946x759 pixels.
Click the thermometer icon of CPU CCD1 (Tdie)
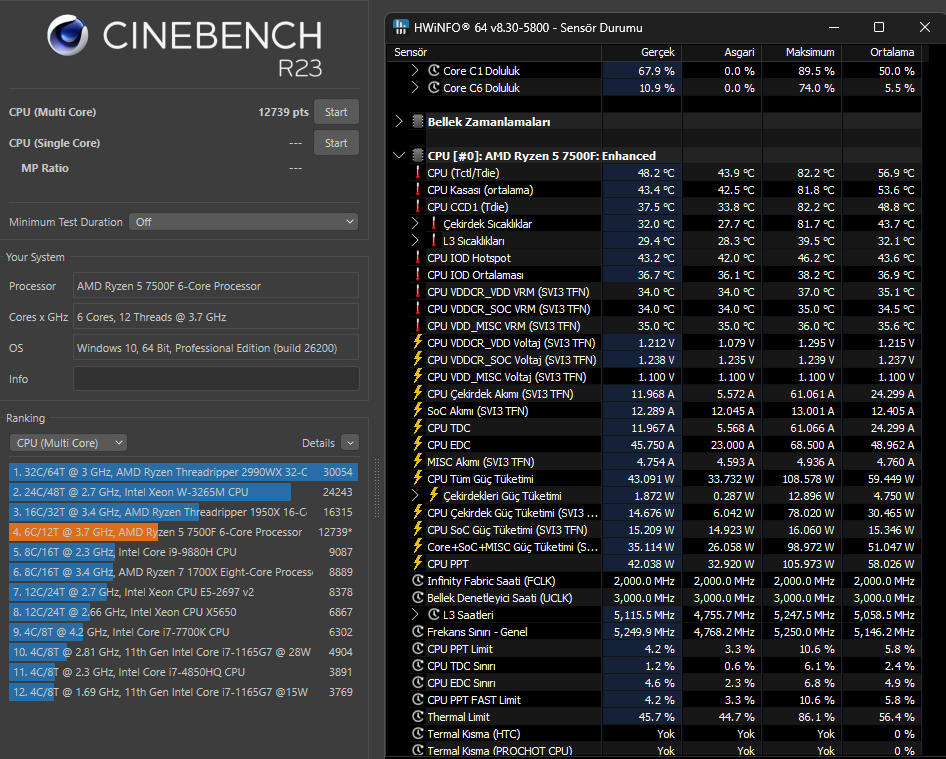417,206
